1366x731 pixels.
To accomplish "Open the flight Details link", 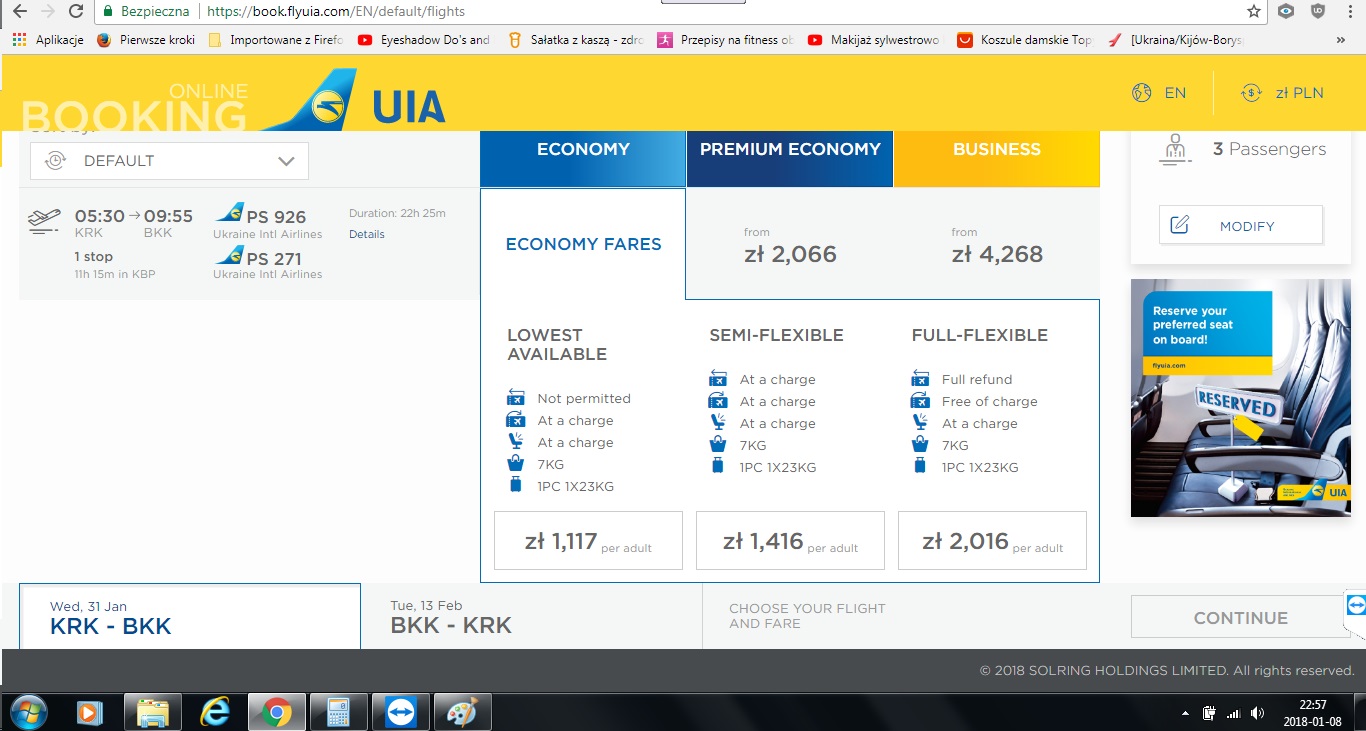I will click(x=367, y=234).
